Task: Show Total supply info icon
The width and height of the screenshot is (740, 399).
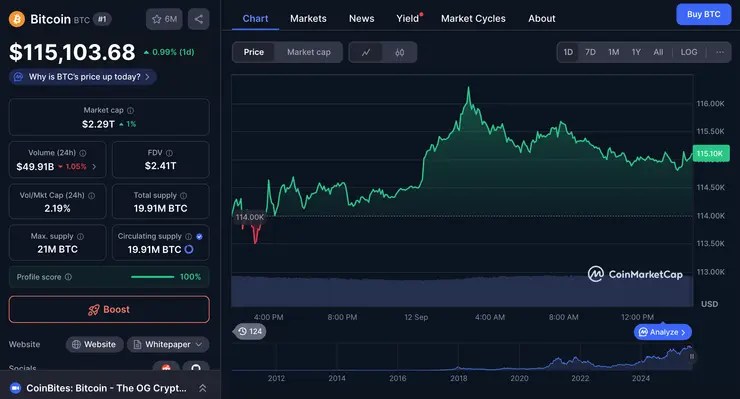Action: point(184,195)
